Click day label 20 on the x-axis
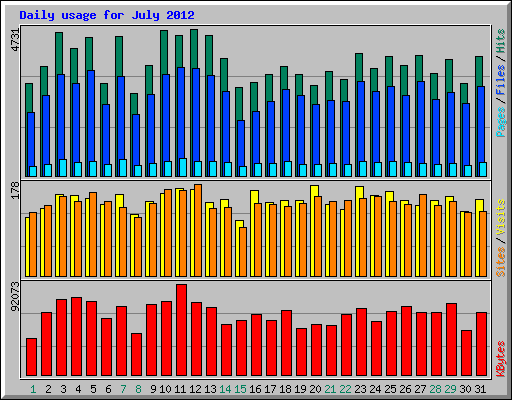Image resolution: width=512 pixels, height=400 pixels. pos(315,389)
